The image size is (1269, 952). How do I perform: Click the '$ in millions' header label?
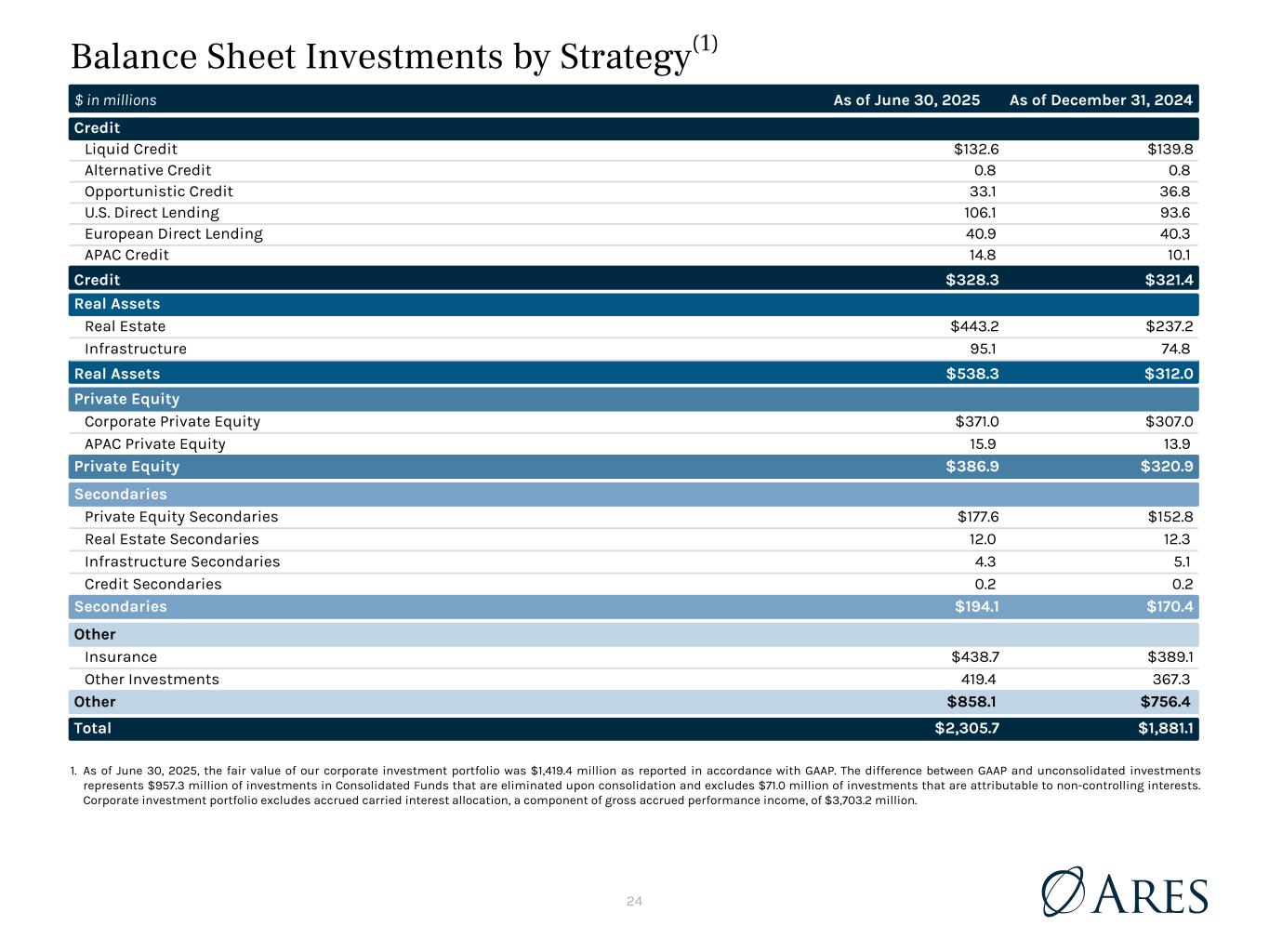pyautogui.click(x=115, y=100)
